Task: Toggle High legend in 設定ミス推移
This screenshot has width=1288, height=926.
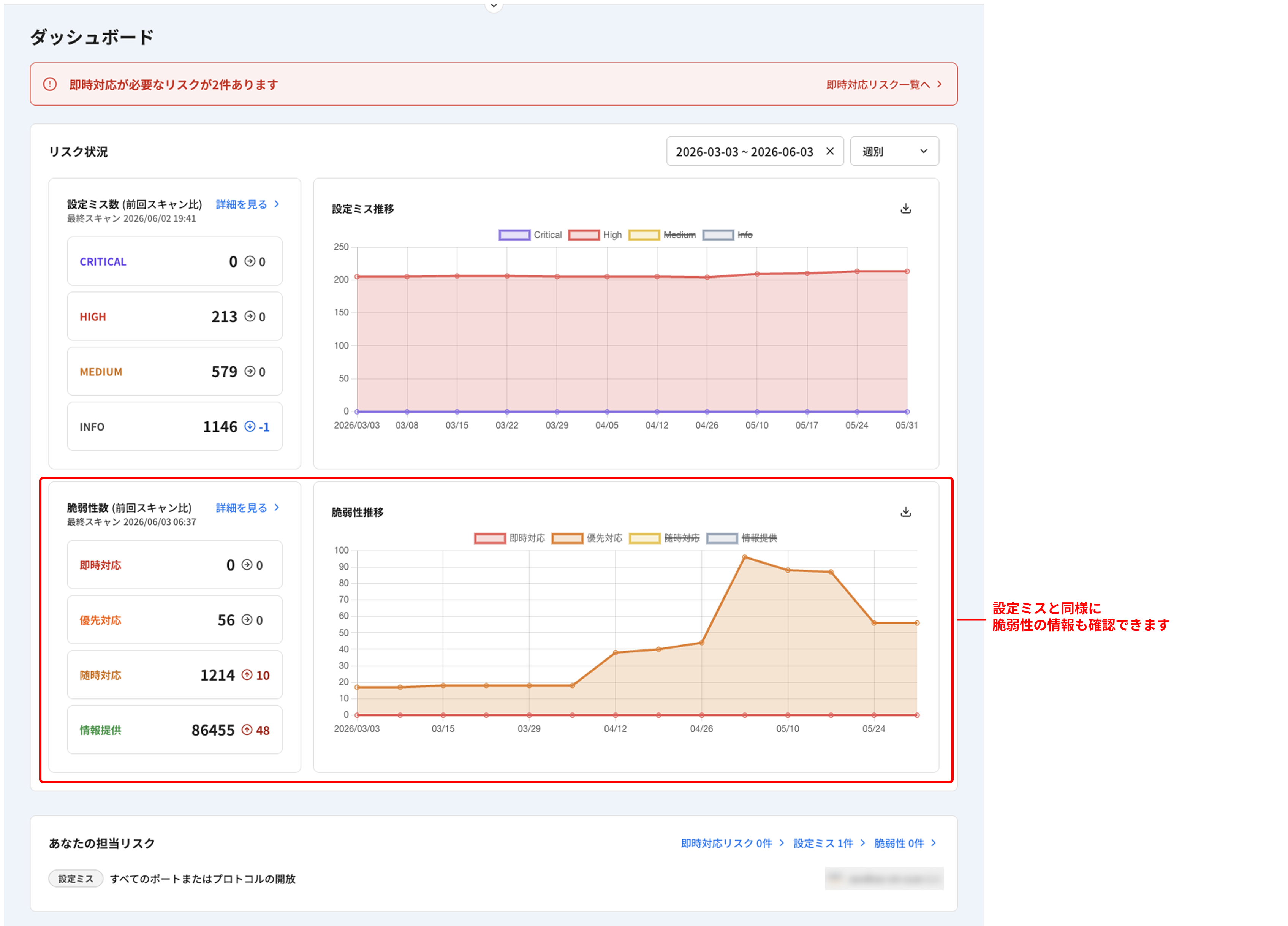Action: 595,234
